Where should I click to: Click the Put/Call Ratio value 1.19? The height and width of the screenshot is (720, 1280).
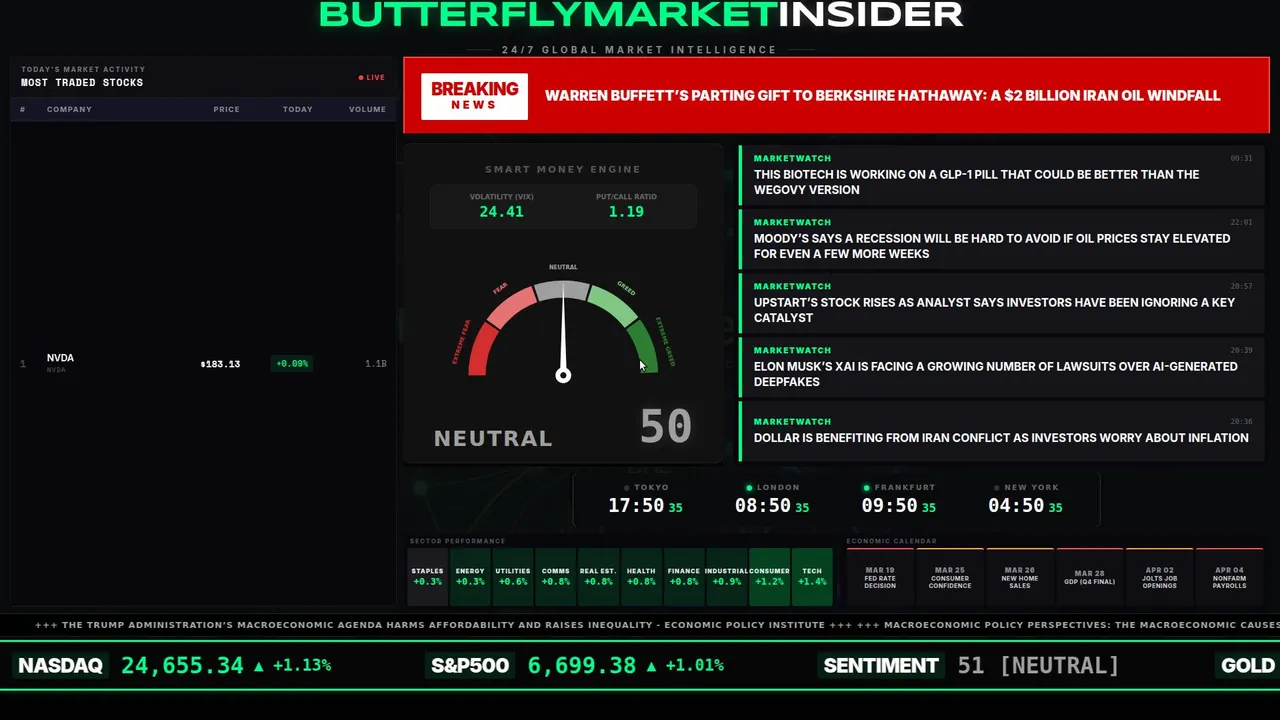point(626,211)
